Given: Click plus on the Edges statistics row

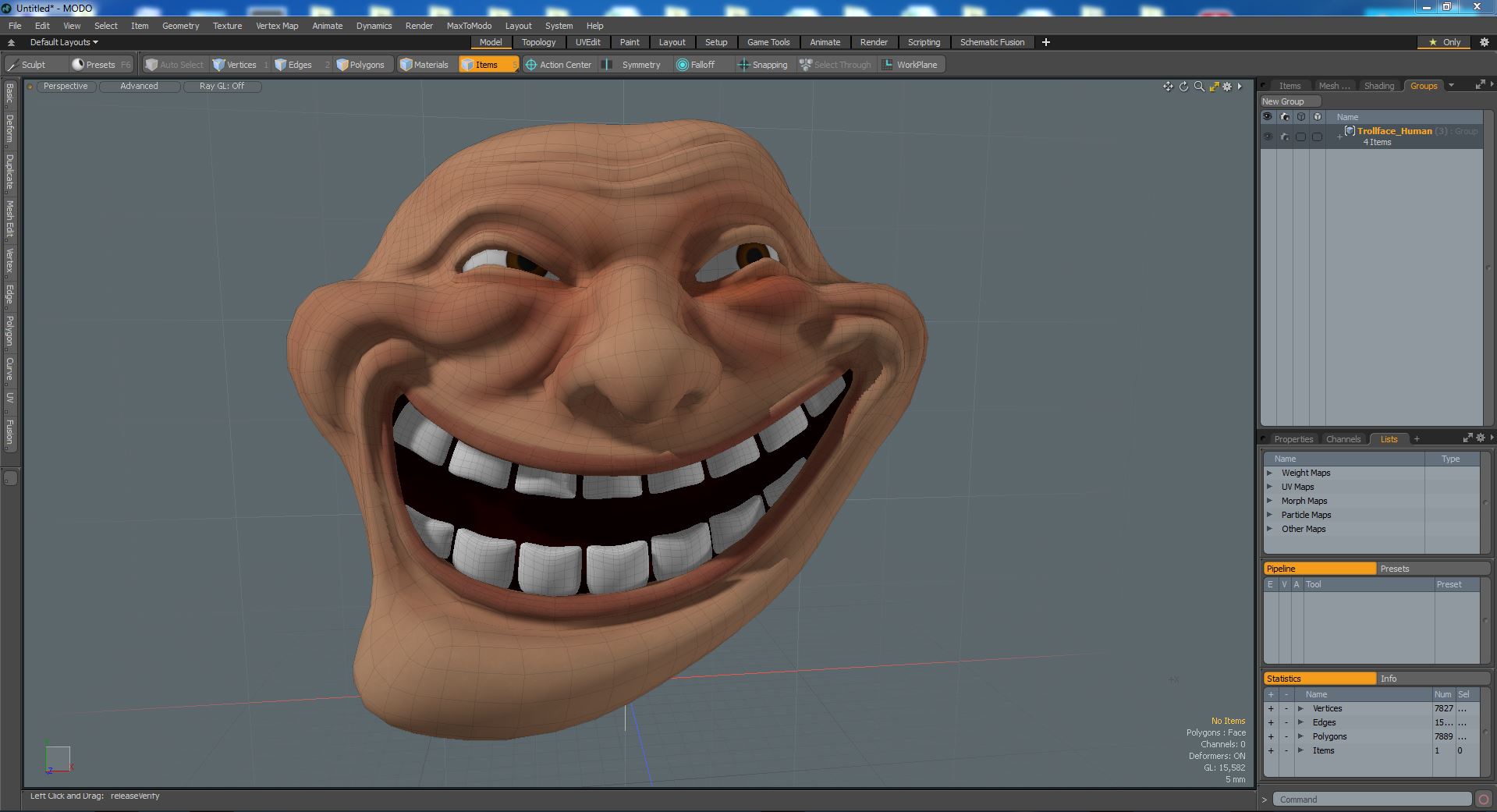Looking at the screenshot, I should [x=1271, y=722].
